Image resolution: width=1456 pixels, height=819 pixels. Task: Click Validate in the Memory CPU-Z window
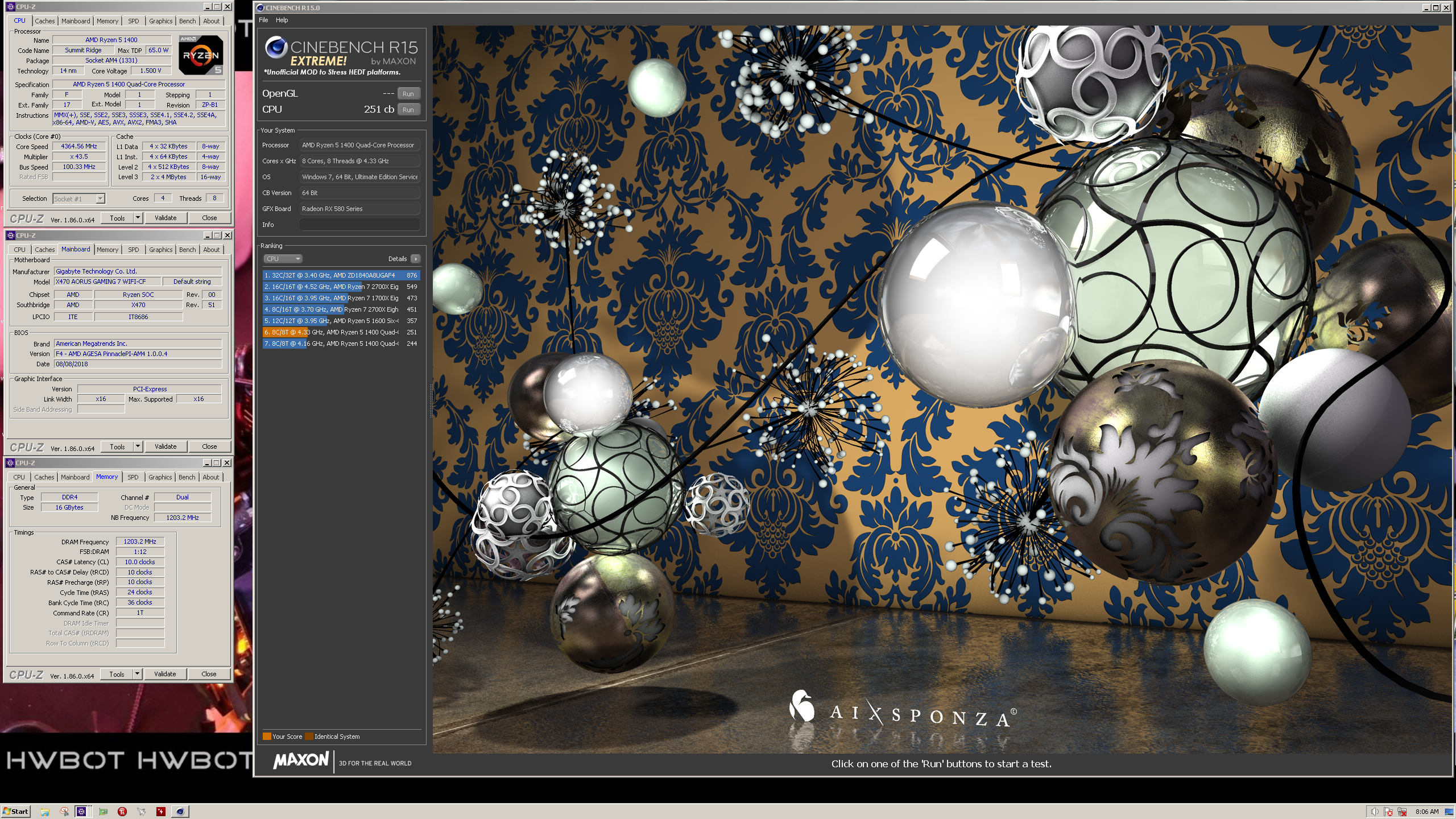click(x=165, y=674)
